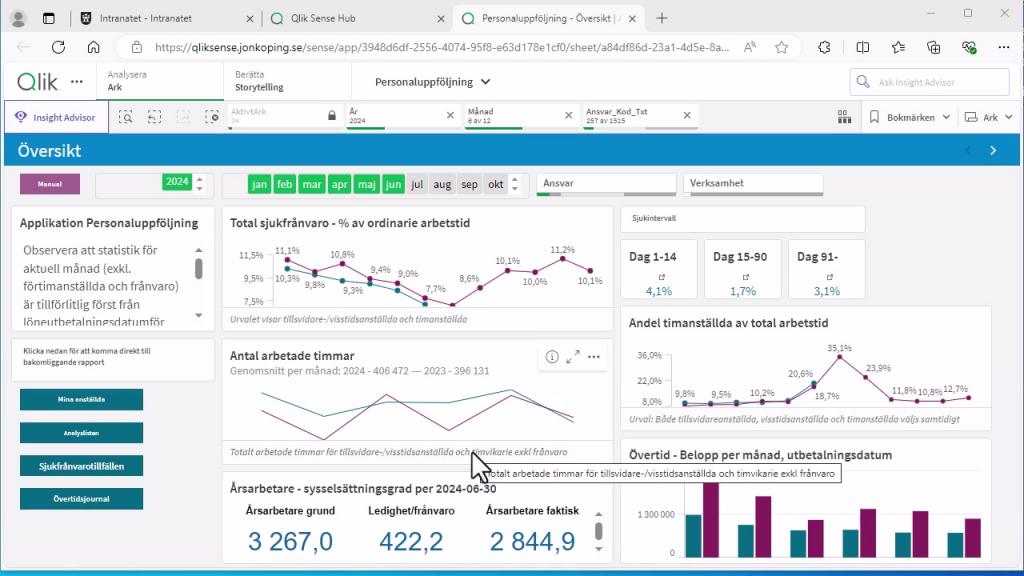
Task: Open browser favorites list icon
Action: [899, 47]
